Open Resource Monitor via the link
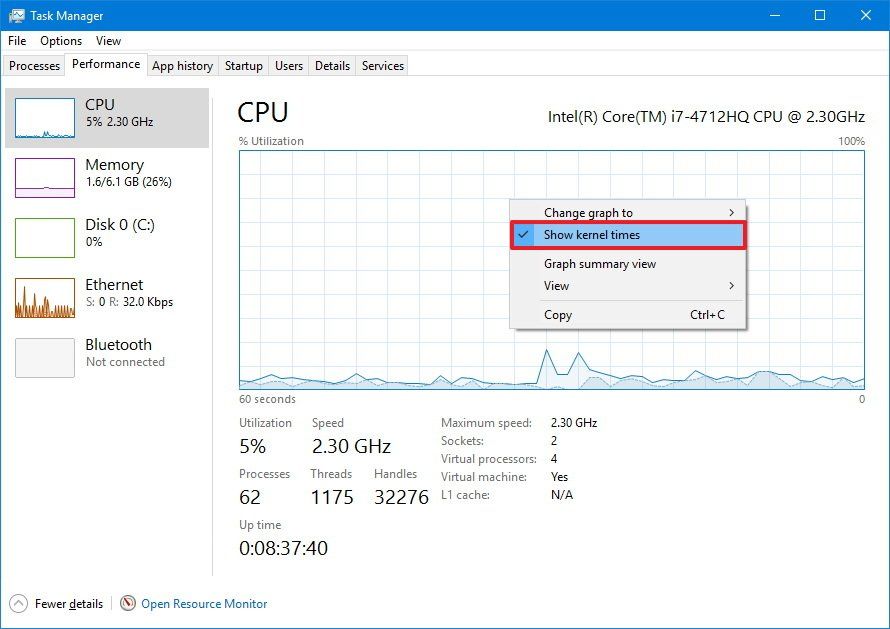 pos(203,603)
